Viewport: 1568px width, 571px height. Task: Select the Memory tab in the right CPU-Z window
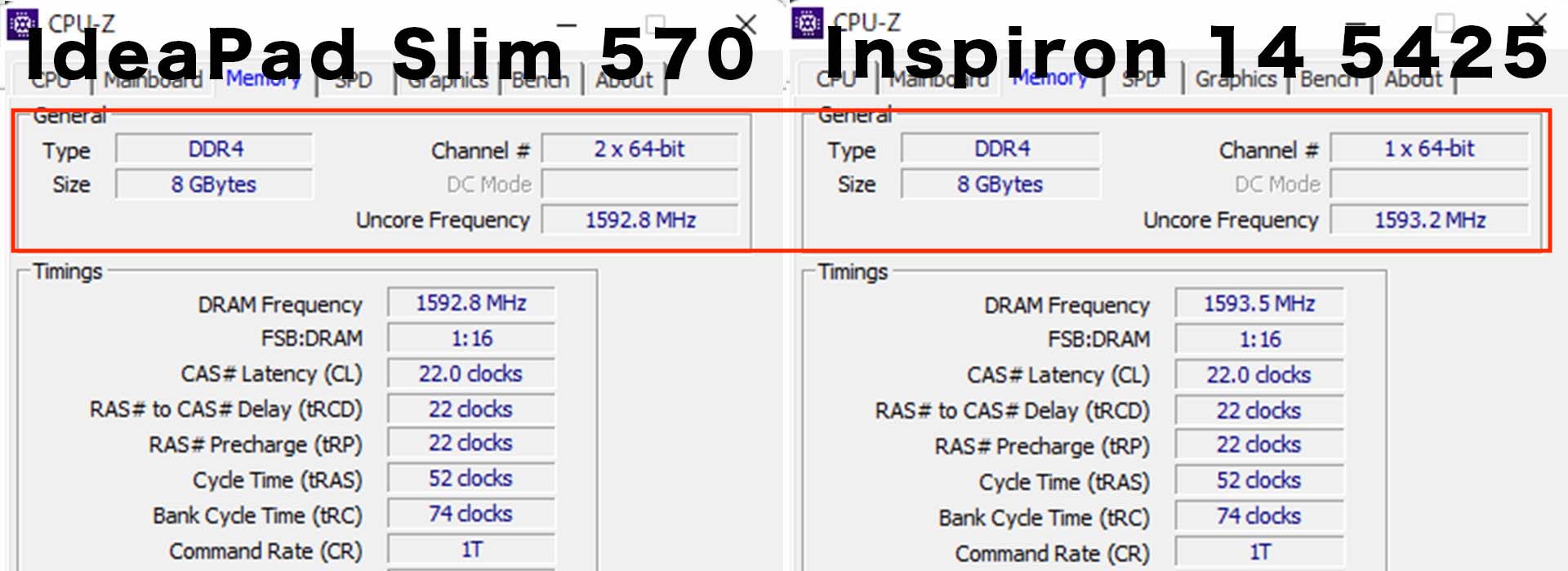[x=1049, y=78]
